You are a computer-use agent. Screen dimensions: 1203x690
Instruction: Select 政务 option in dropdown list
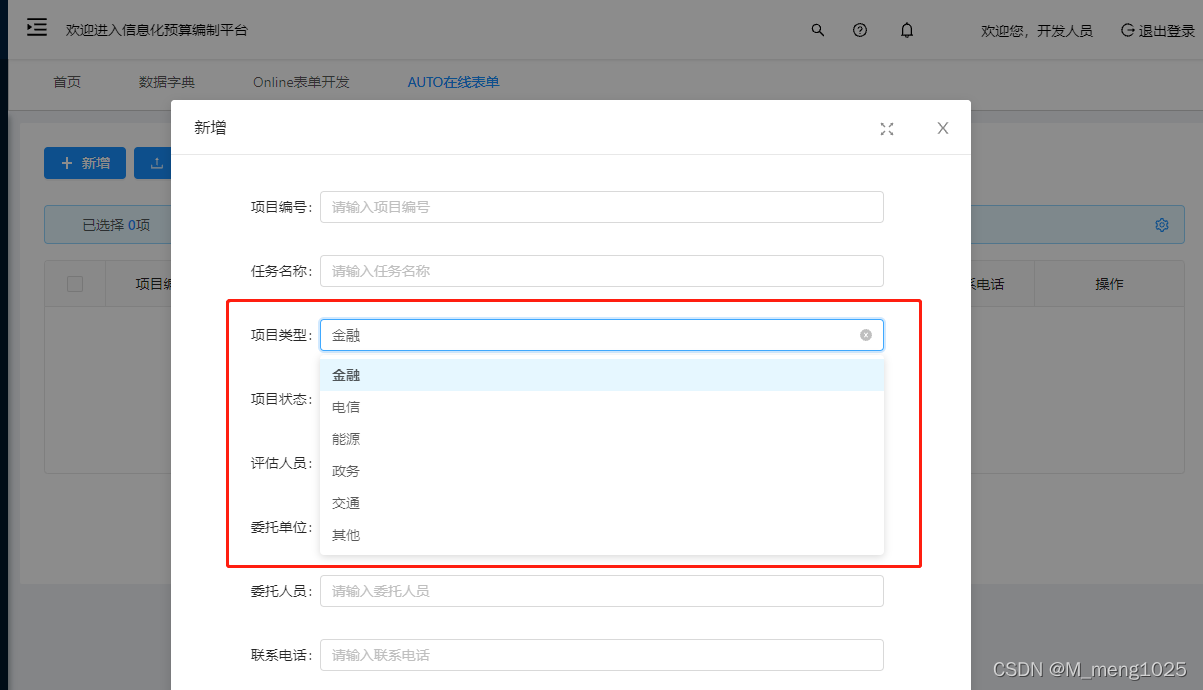coord(602,471)
